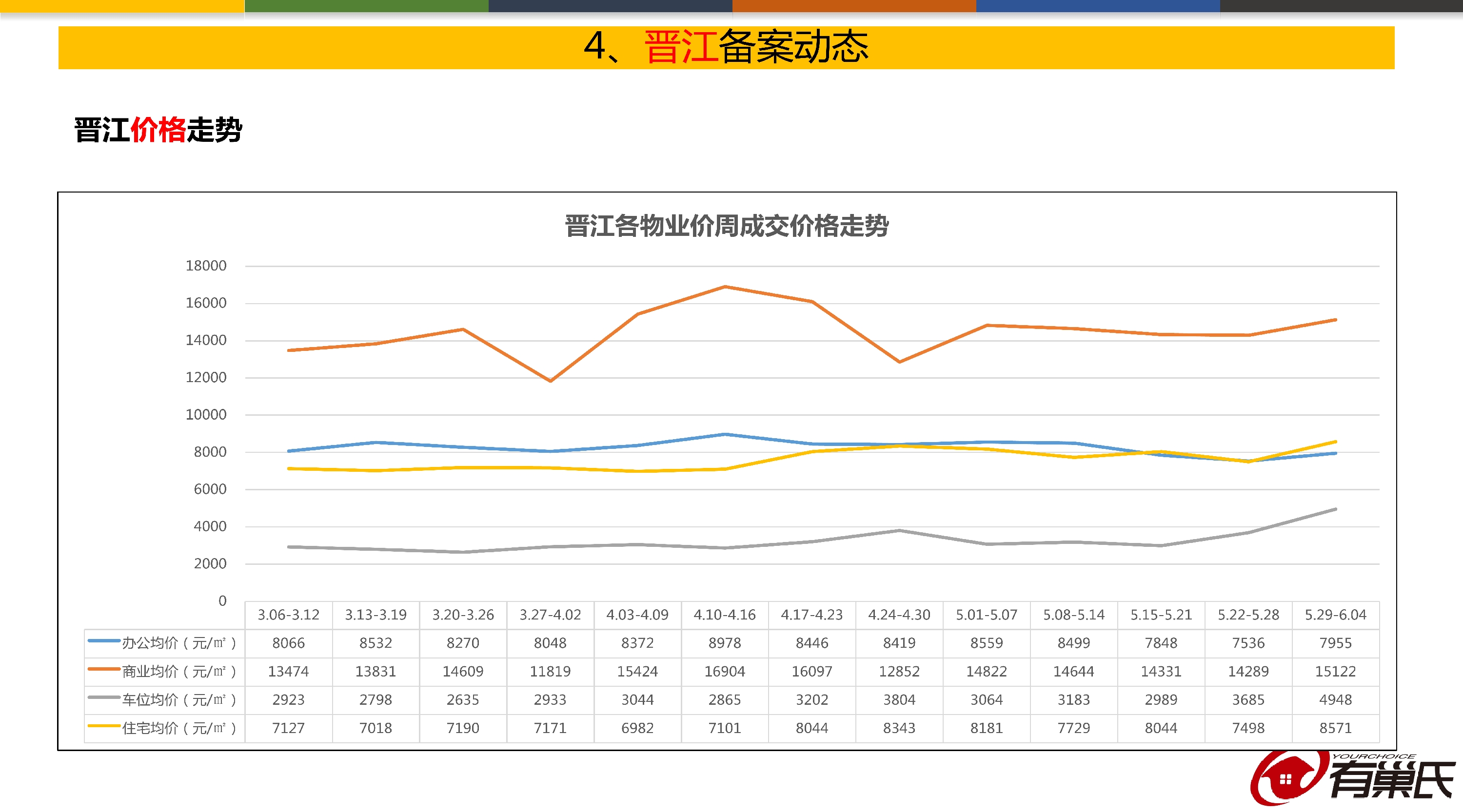Select residential price cell 7127
Image resolution: width=1463 pixels, height=812 pixels.
289,728
